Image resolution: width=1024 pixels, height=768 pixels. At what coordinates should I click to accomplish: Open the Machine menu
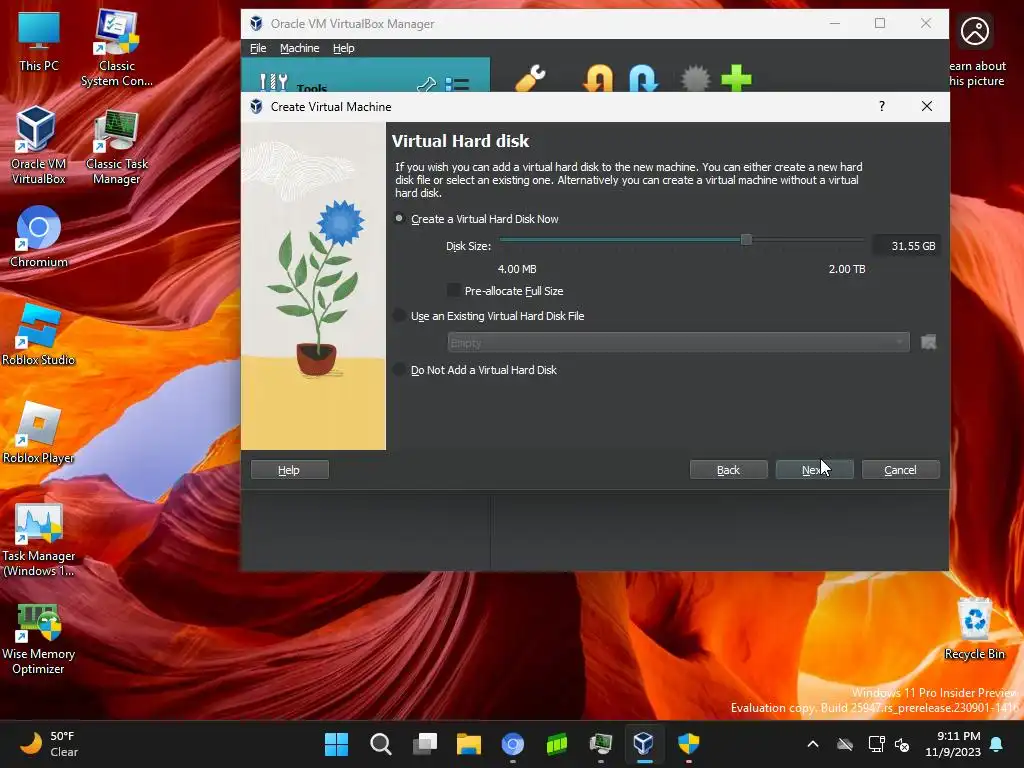click(x=300, y=48)
